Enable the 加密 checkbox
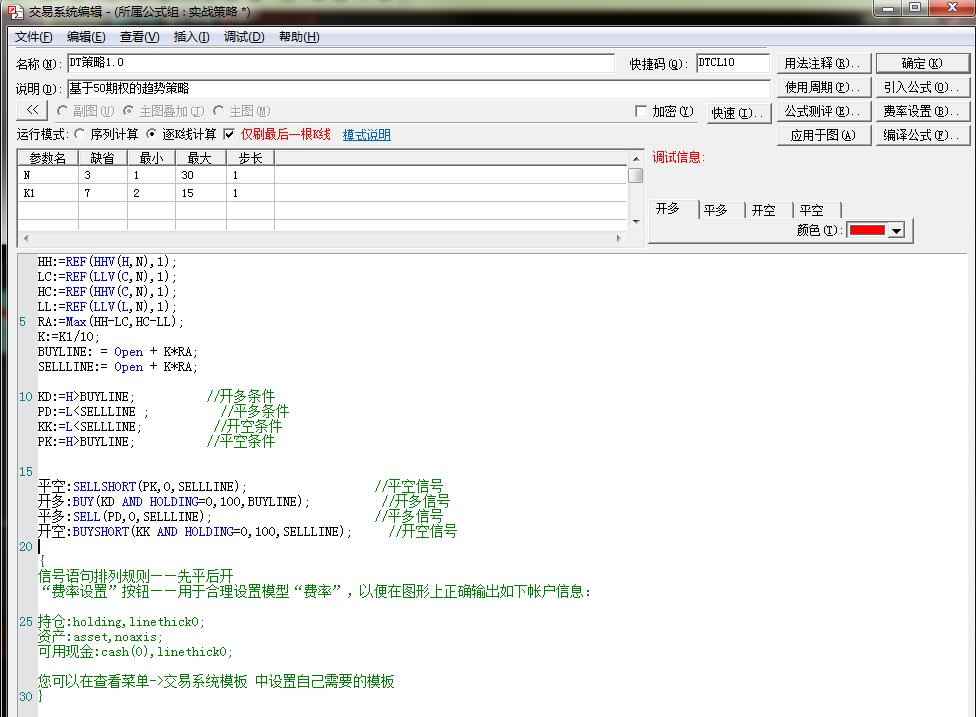Image resolution: width=976 pixels, height=717 pixels. [x=641, y=111]
